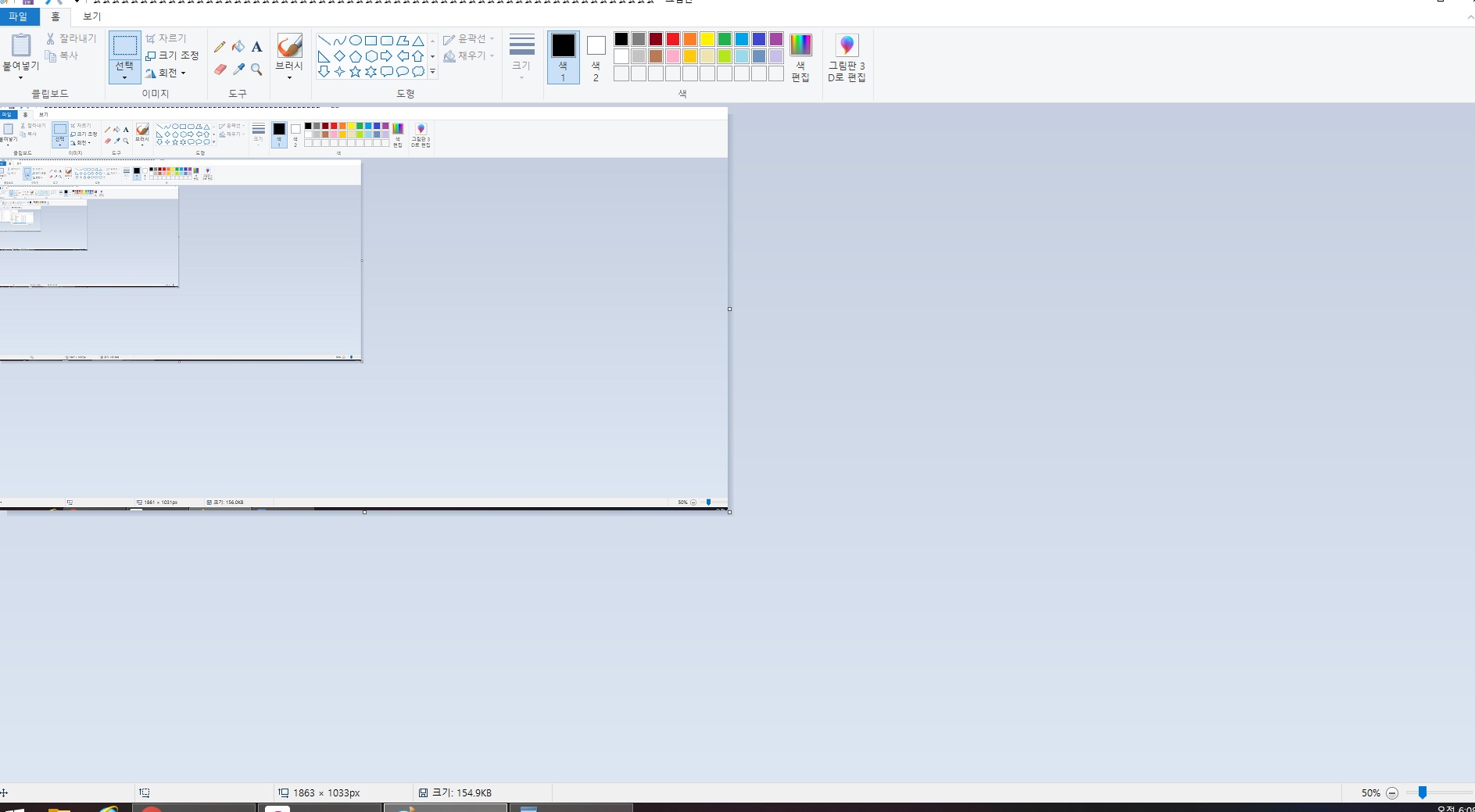The height and width of the screenshot is (812, 1475).
Task: Open the Fill (채우기) dropdown
Action: pos(469,56)
